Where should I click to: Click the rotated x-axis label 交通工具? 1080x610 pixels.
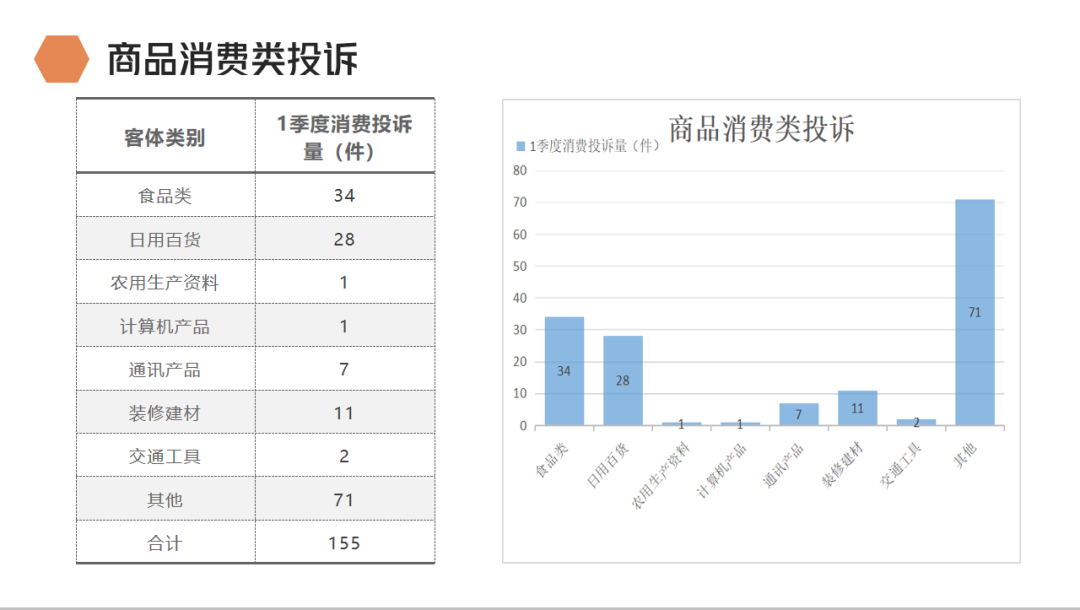pos(901,465)
